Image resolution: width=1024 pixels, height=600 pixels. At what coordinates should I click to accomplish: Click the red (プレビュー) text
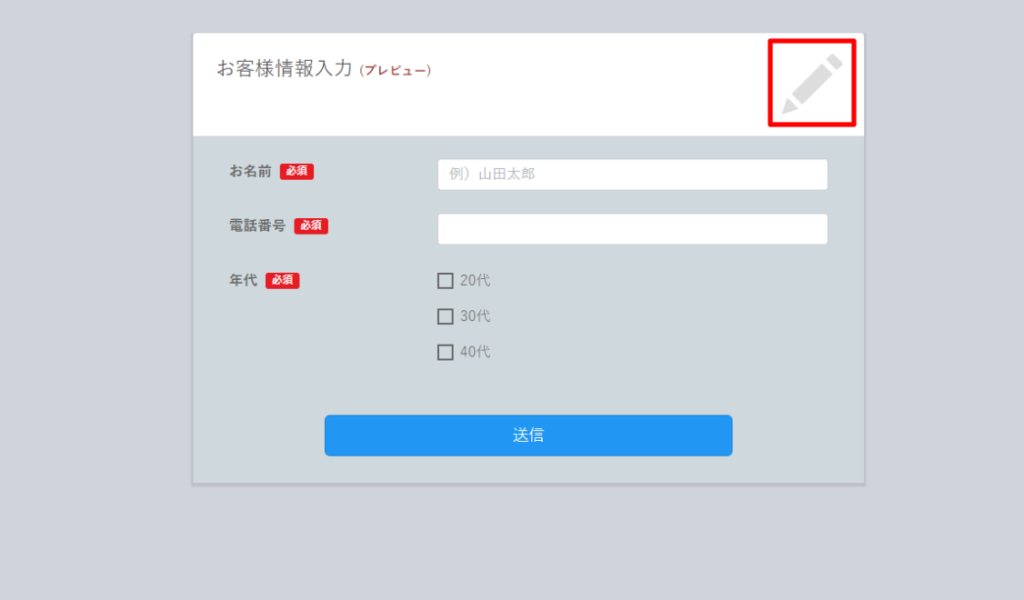pyautogui.click(x=395, y=71)
